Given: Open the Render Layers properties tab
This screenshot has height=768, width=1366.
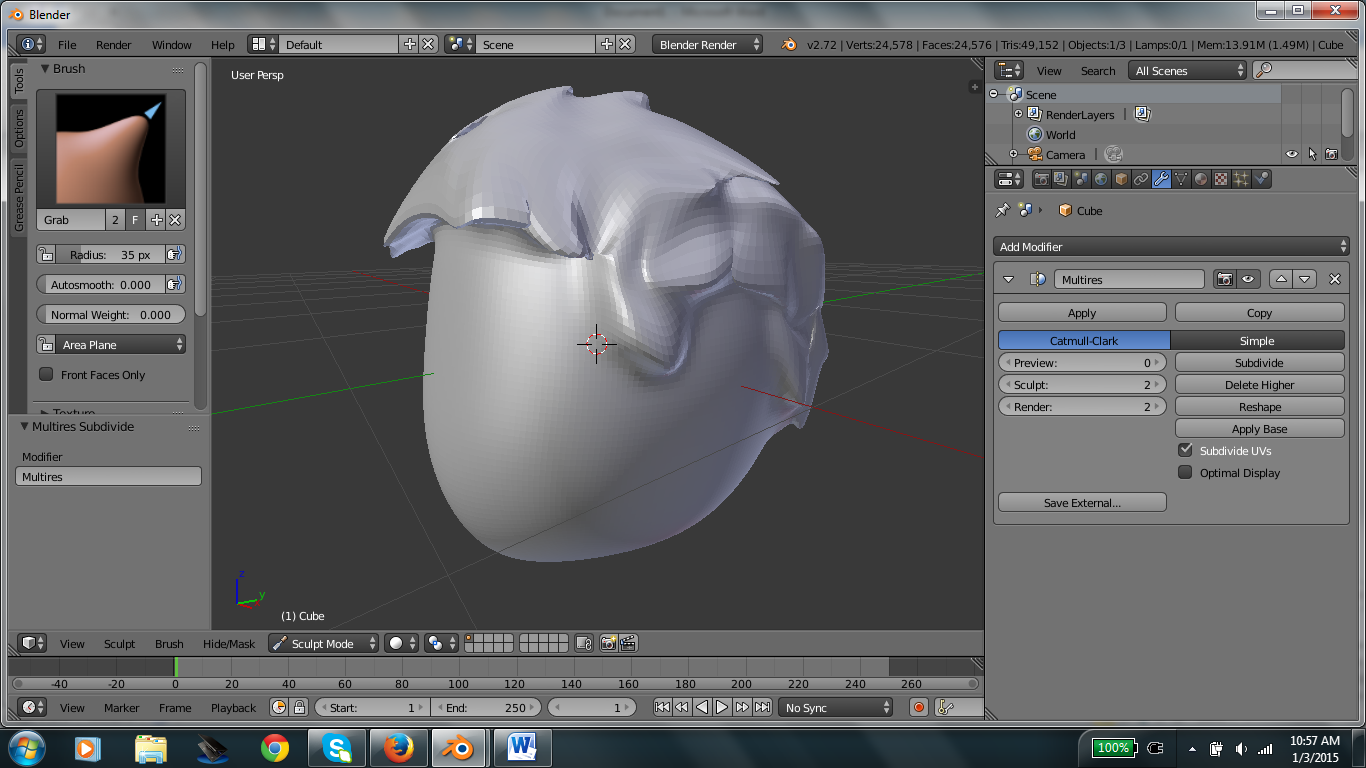Looking at the screenshot, I should 1061,180.
